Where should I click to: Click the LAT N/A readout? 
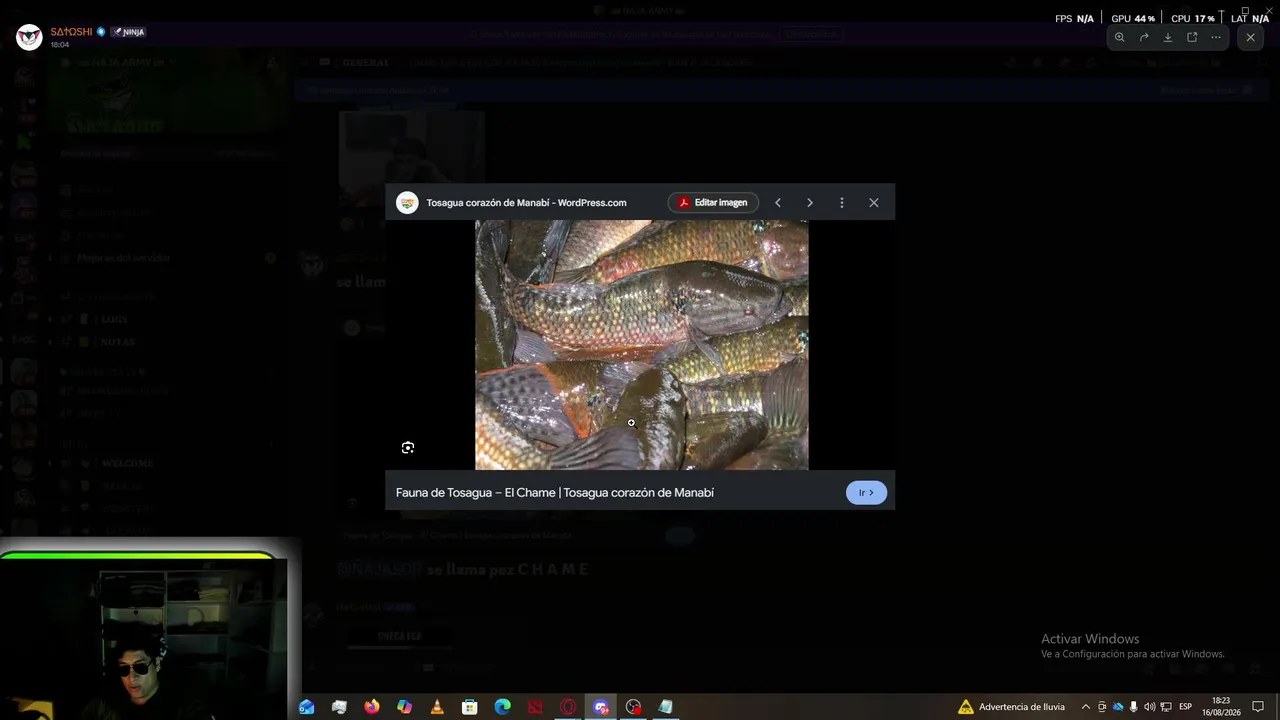[x=1250, y=19]
